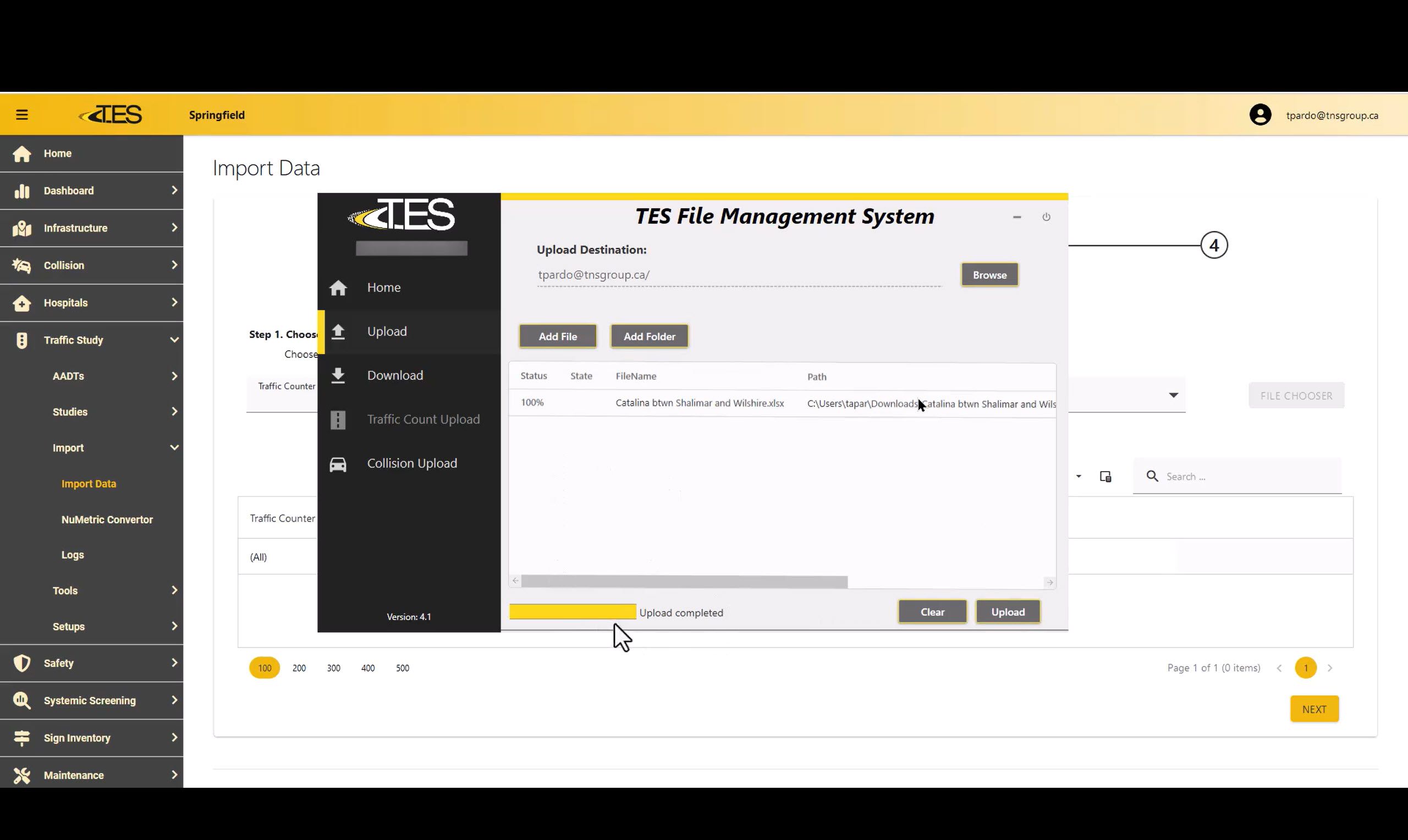Open the NuMetric Convertor menu item
The height and width of the screenshot is (840, 1408).
[107, 520]
